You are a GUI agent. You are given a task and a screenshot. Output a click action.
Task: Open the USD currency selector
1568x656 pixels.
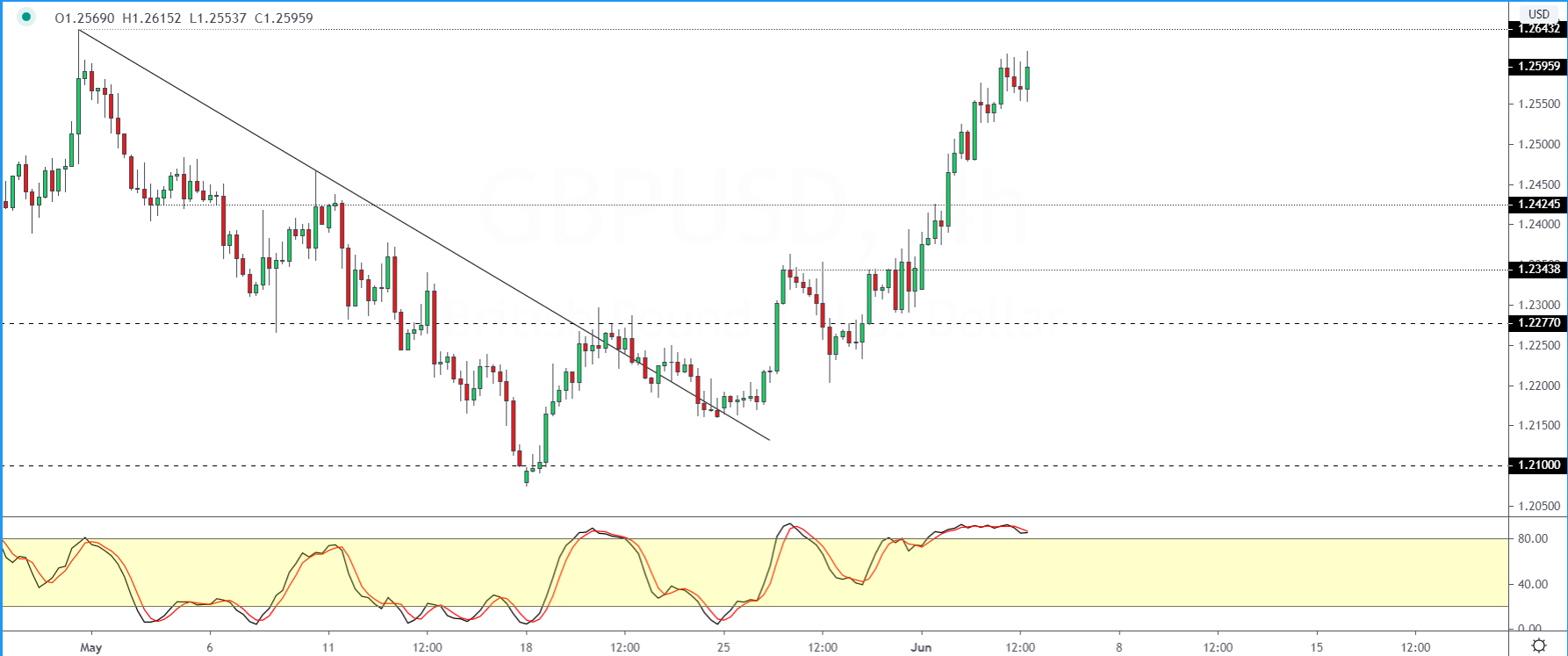pos(1539,14)
